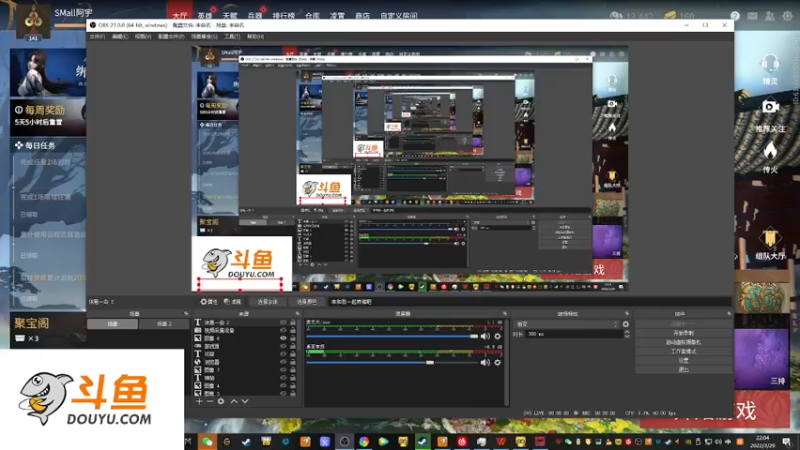Remove the selected source with the minus icon
800x450 pixels.
click(210, 402)
